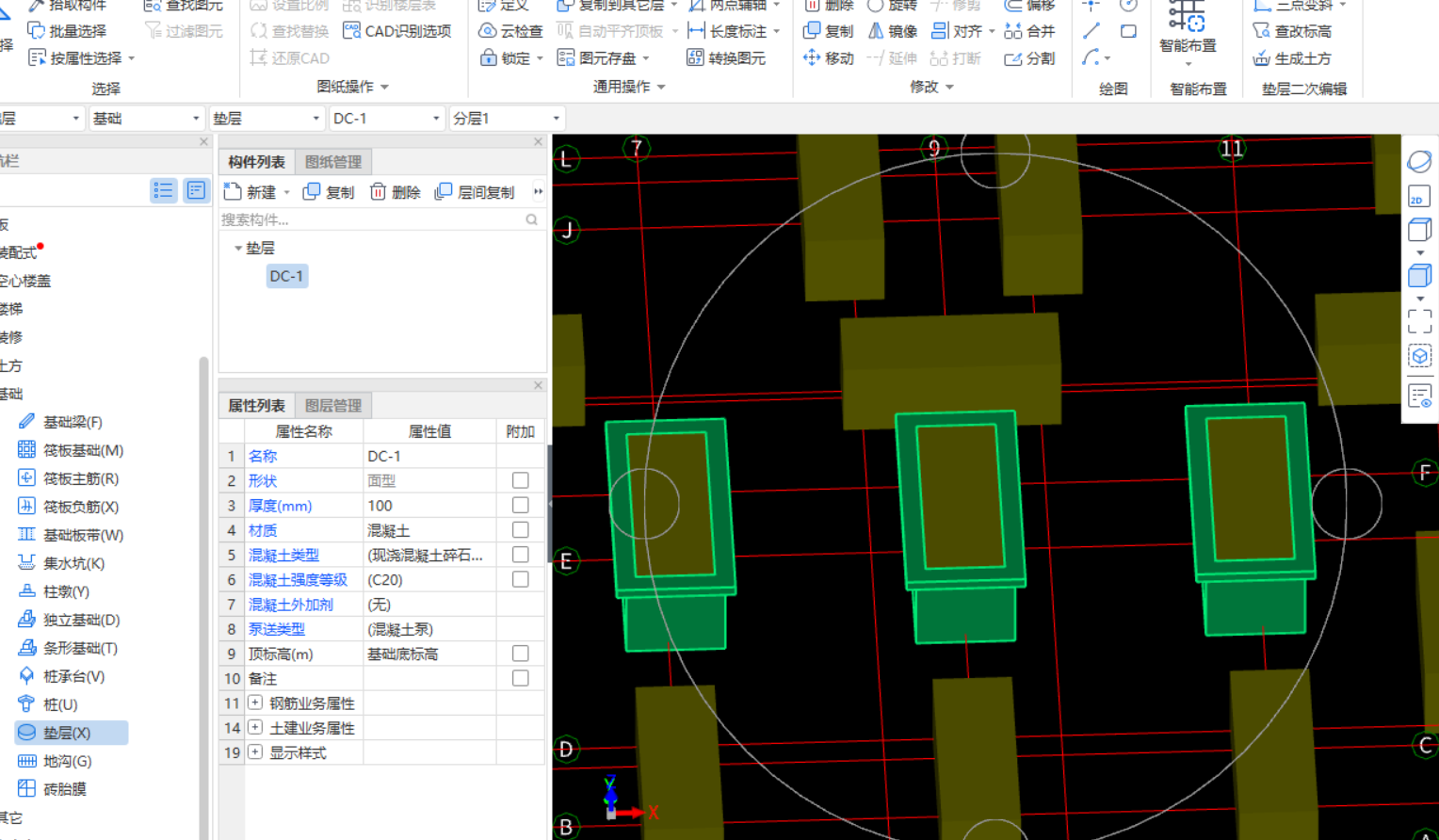Switch navigation panel to list view icon
This screenshot has height=840, width=1439.
(163, 190)
